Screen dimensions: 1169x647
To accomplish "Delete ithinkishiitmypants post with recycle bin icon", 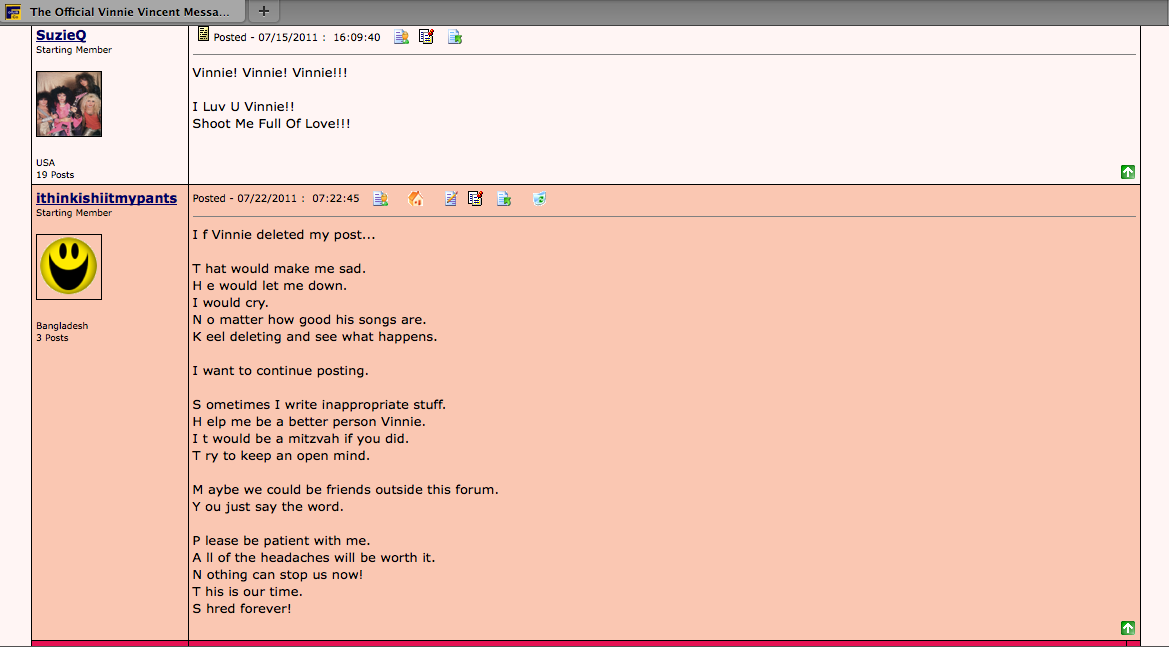I will (x=539, y=199).
